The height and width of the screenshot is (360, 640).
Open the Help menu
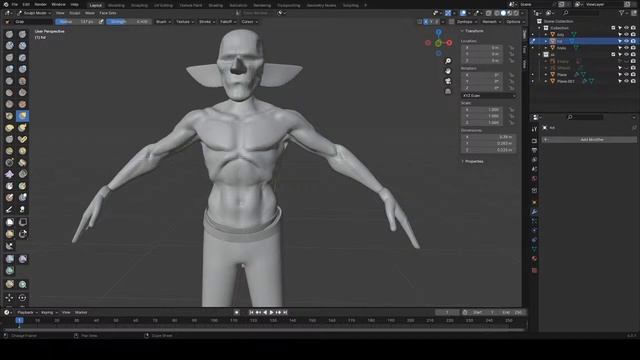pos(75,4)
